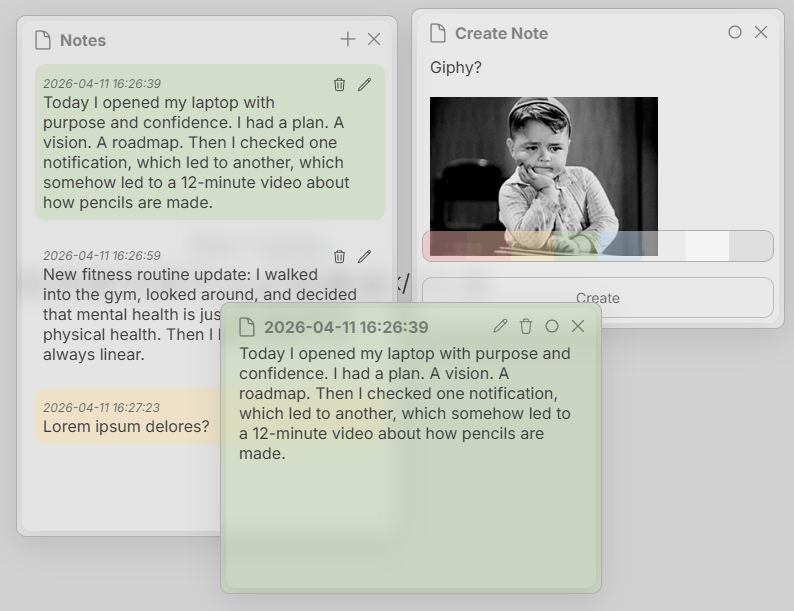This screenshot has width=794, height=611.
Task: Close the green sticky note window
Action: pos(578,326)
